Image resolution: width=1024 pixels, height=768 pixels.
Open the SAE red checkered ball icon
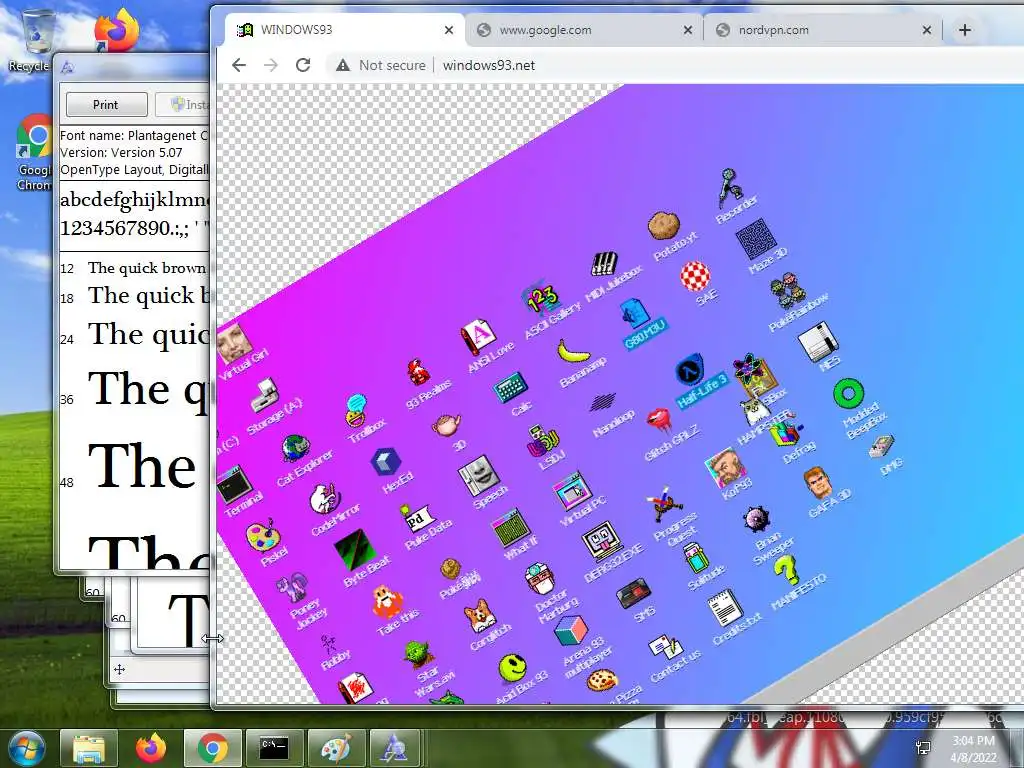click(695, 276)
